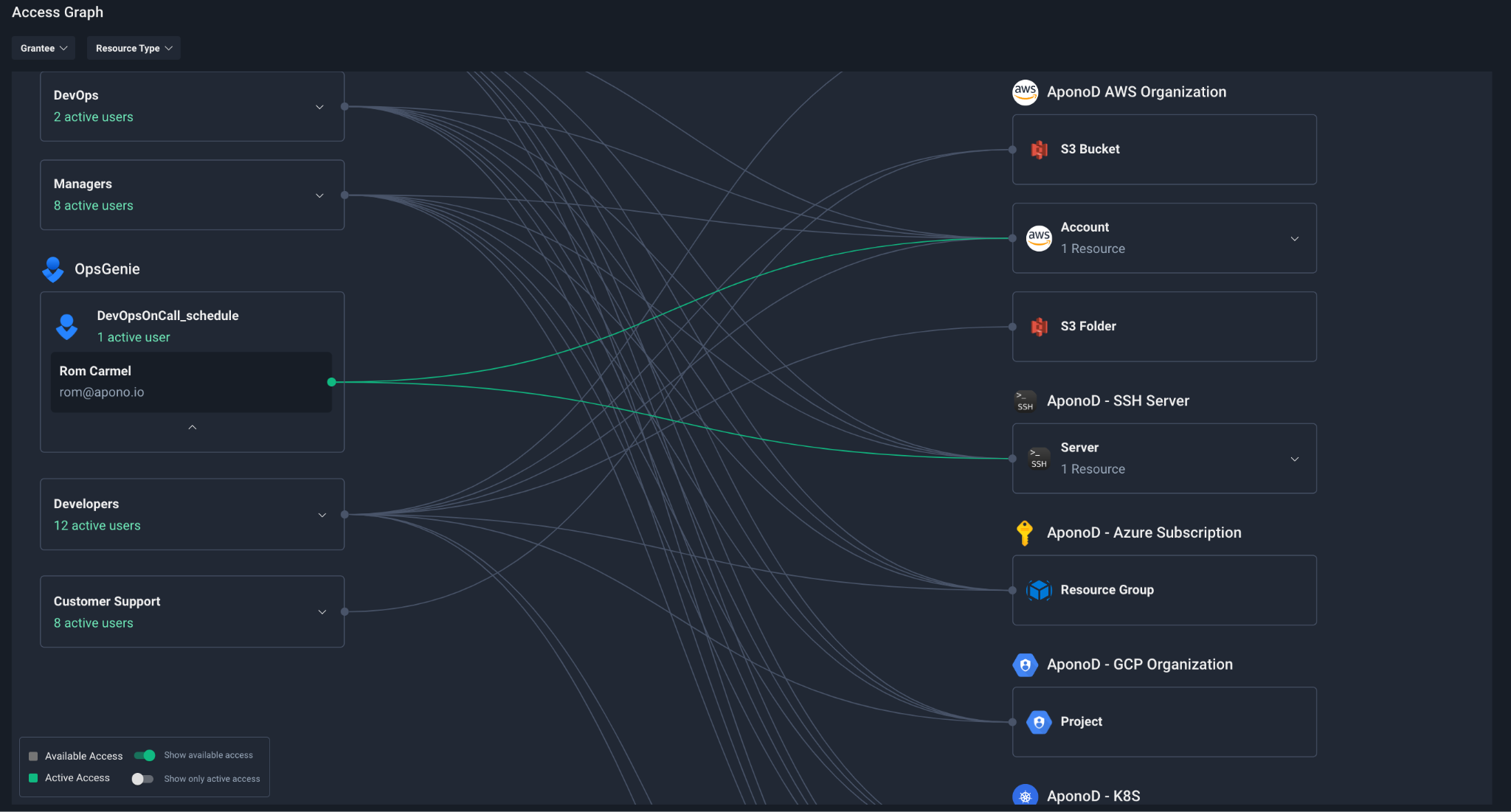Click the OpsGenie section label
1511x812 pixels.
point(107,269)
